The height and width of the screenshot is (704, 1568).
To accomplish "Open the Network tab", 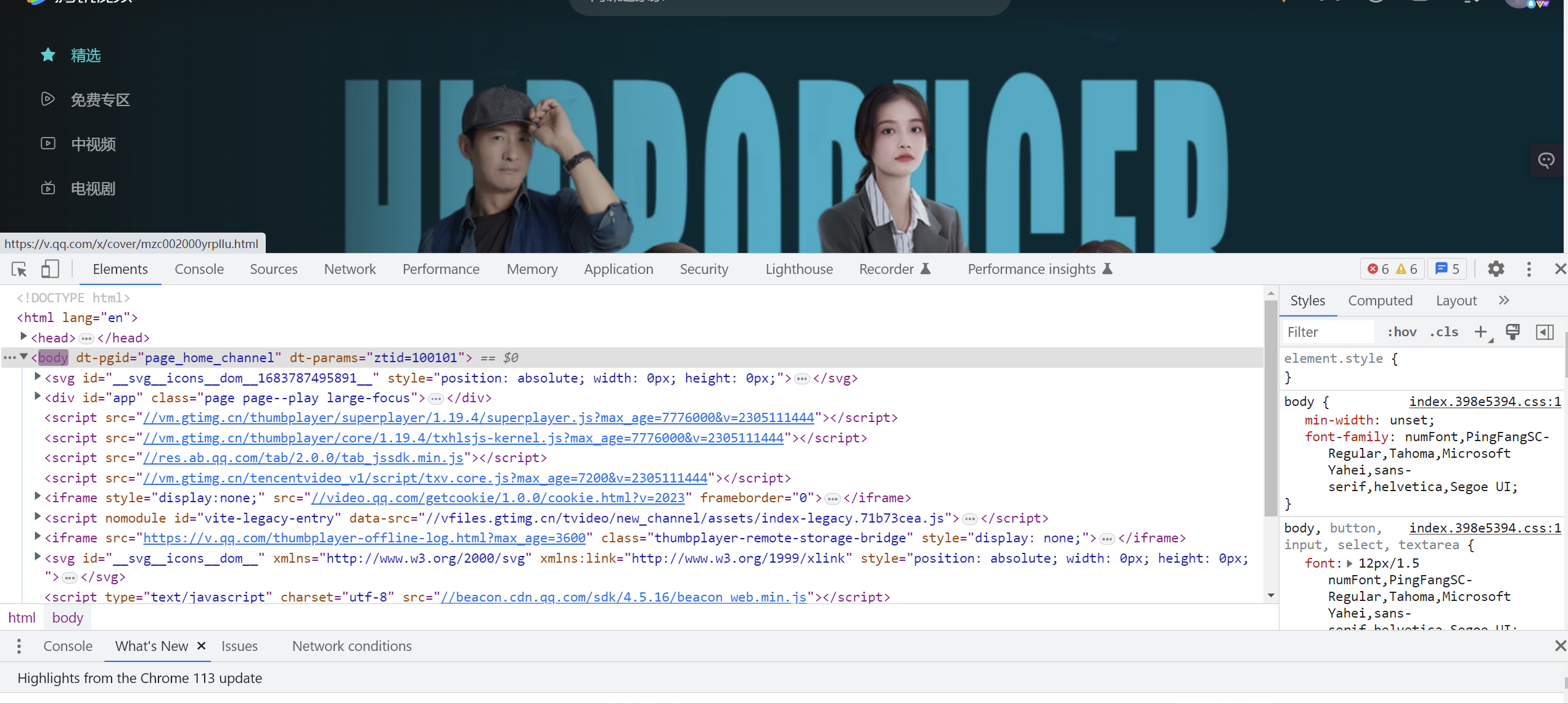I will point(350,269).
